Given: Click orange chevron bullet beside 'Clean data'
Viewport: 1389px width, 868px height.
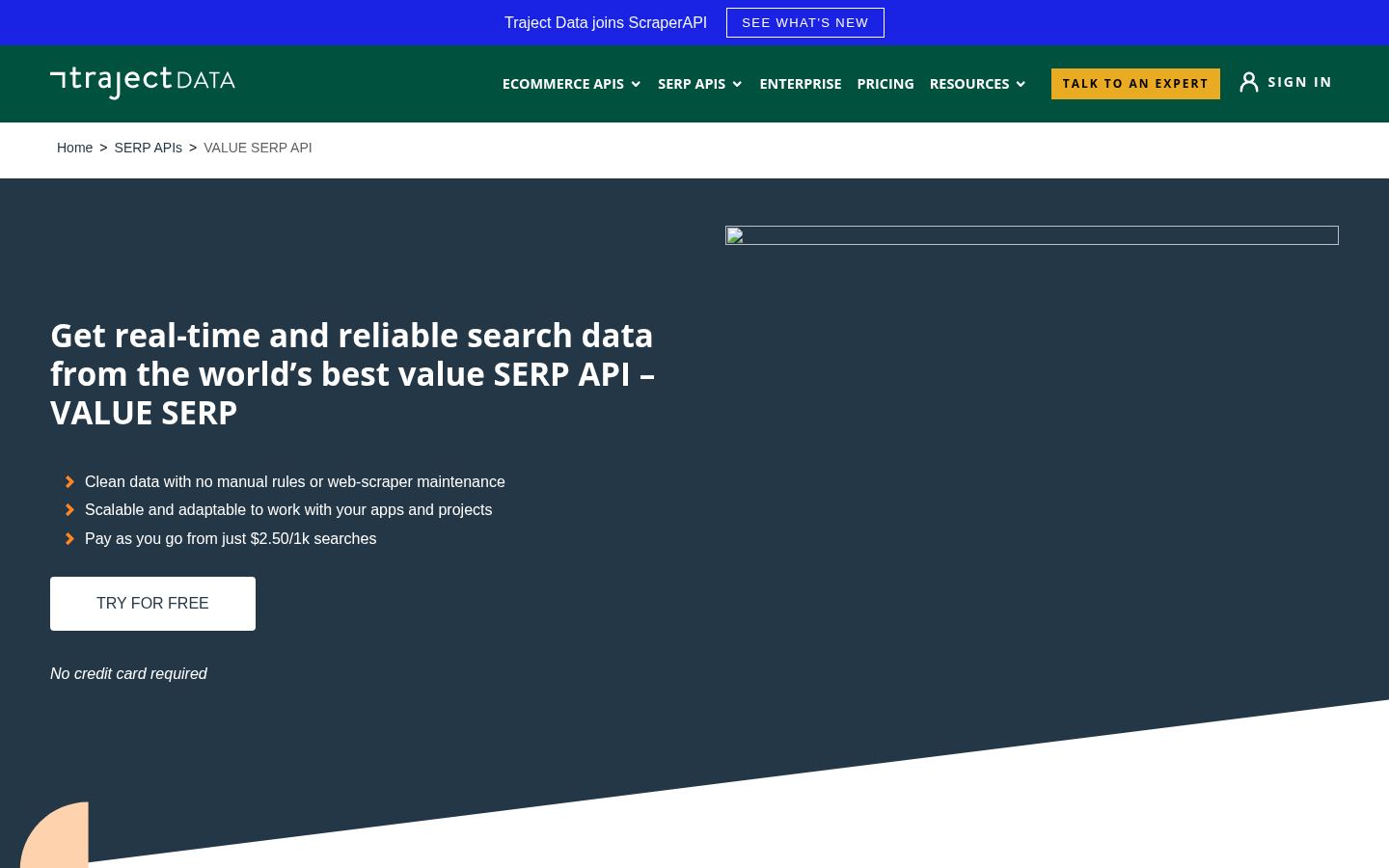Looking at the screenshot, I should tap(69, 482).
